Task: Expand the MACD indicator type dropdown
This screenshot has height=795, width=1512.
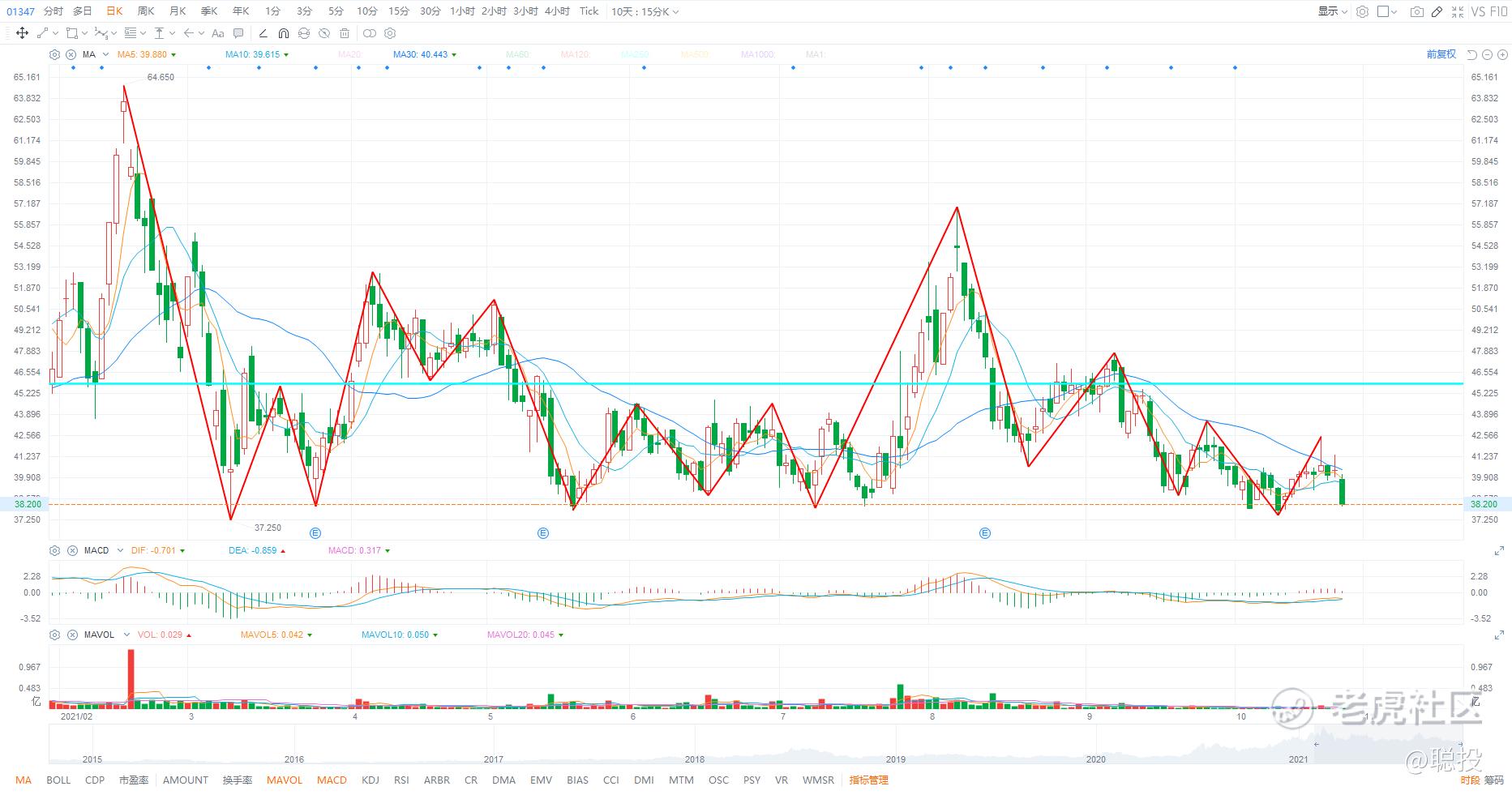Action: click(x=120, y=550)
